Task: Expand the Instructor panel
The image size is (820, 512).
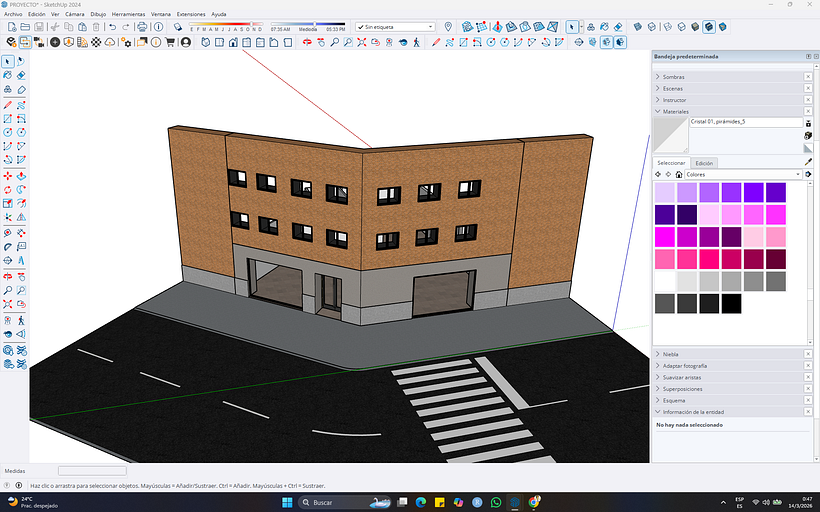Action: 658,100
